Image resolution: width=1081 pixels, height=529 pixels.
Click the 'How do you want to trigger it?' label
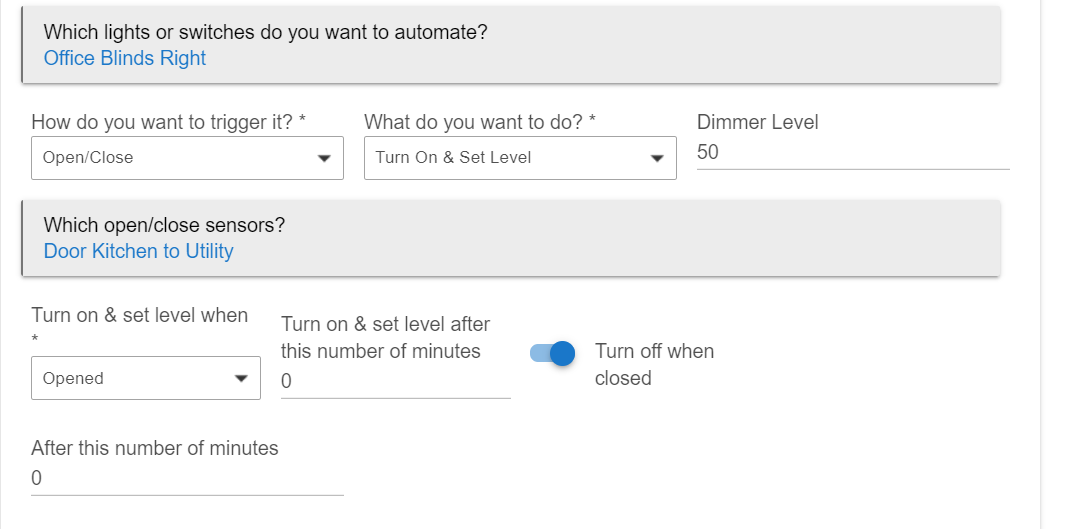[x=168, y=122]
